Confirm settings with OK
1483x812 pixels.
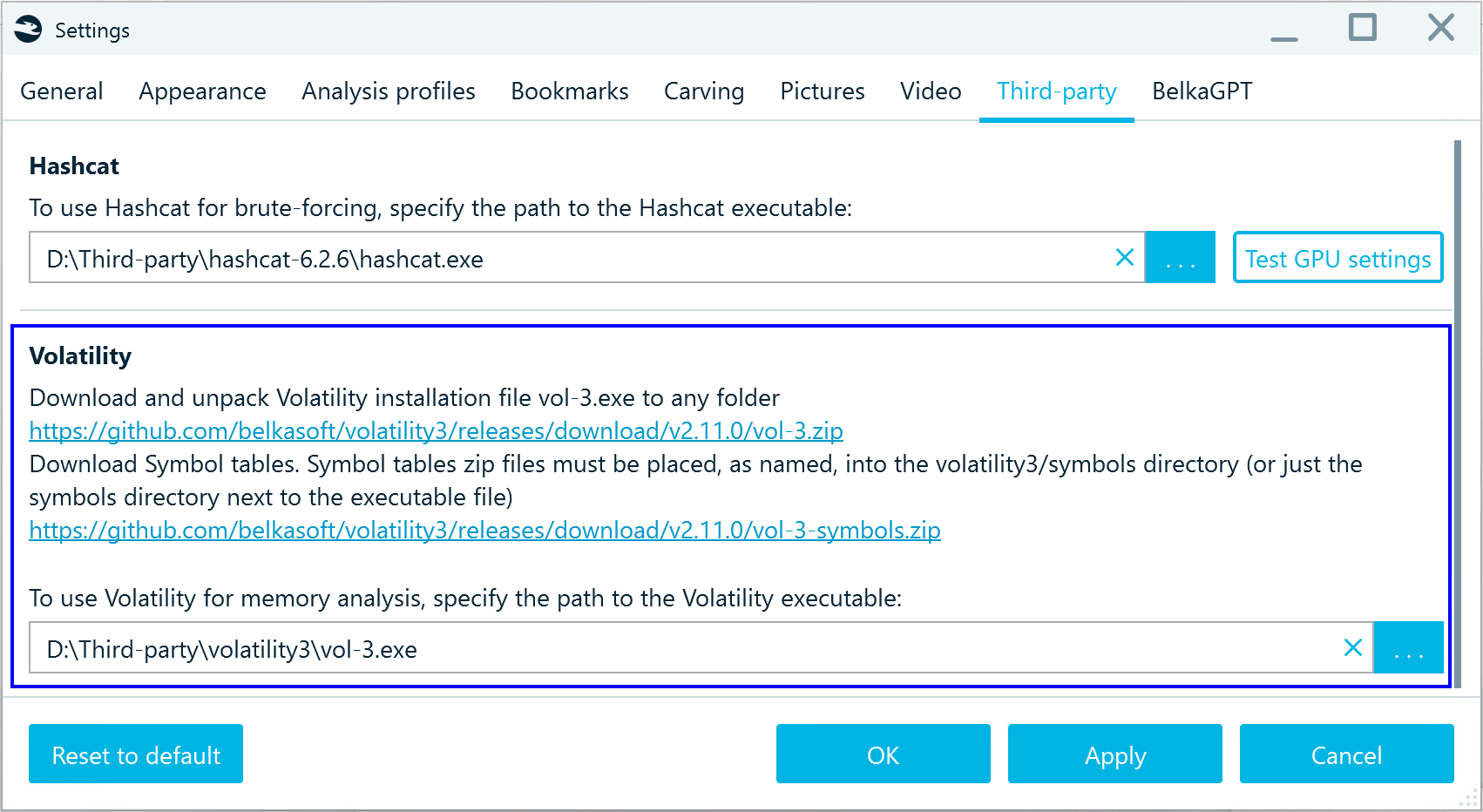pos(884,754)
